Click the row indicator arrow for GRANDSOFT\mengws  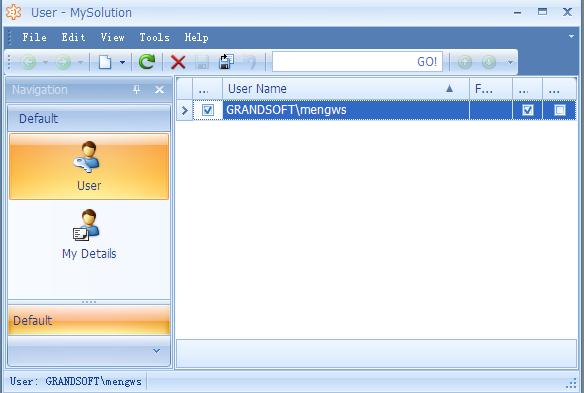coord(184,110)
